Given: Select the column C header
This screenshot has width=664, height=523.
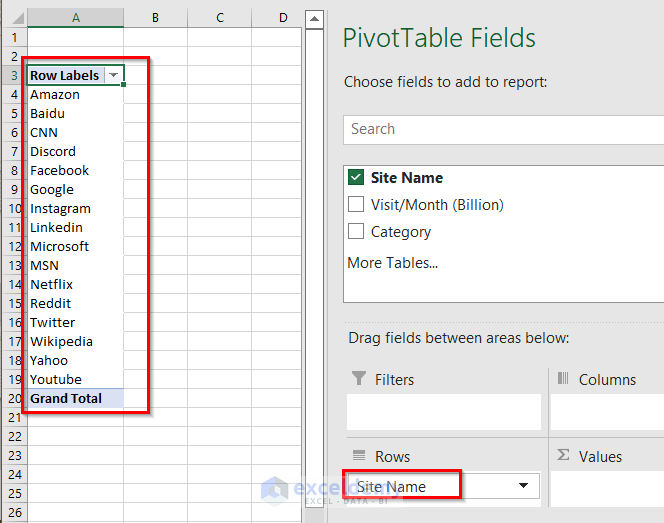Looking at the screenshot, I should (219, 18).
